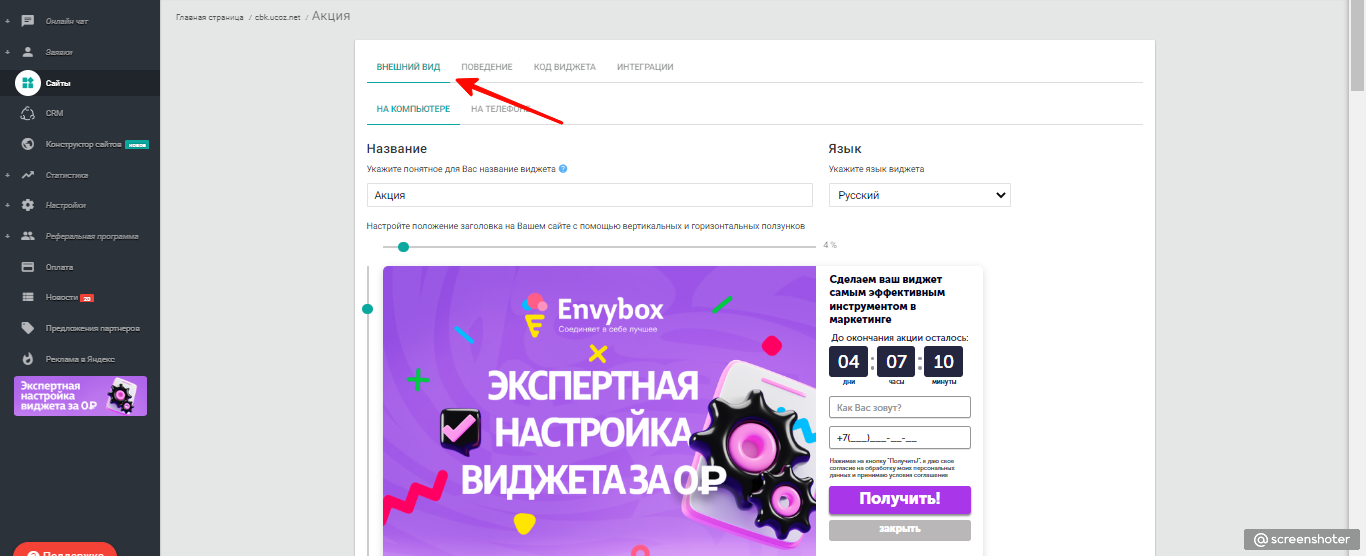This screenshot has width=1366, height=556.
Task: Open the Онлайн чат chat icon
Action: pos(28,20)
